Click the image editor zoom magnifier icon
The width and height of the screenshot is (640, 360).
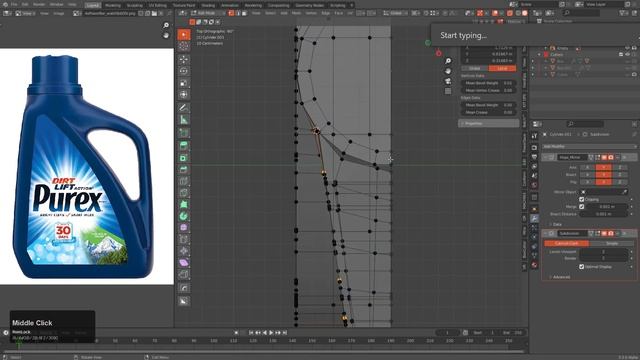[166, 25]
